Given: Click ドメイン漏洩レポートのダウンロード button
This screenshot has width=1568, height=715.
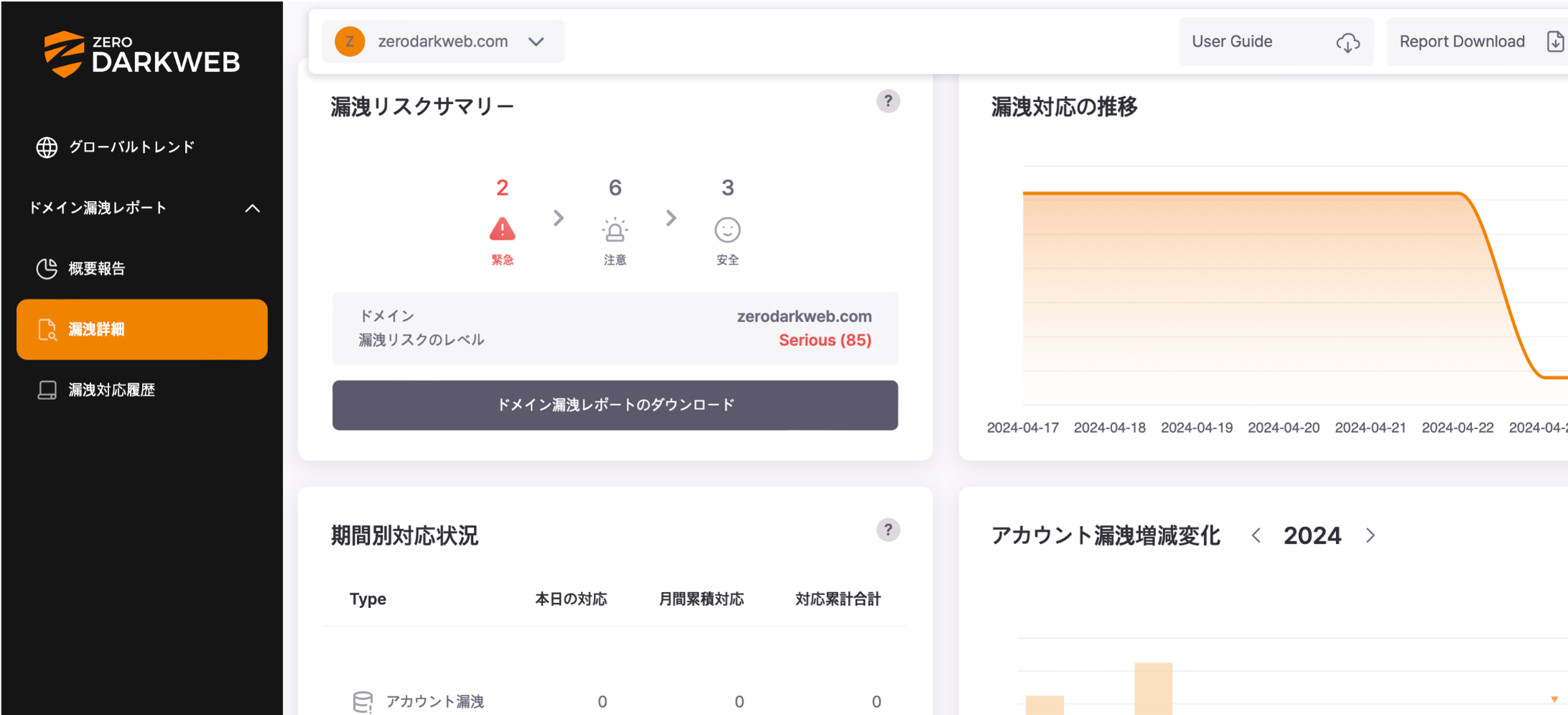Looking at the screenshot, I should pos(615,406).
